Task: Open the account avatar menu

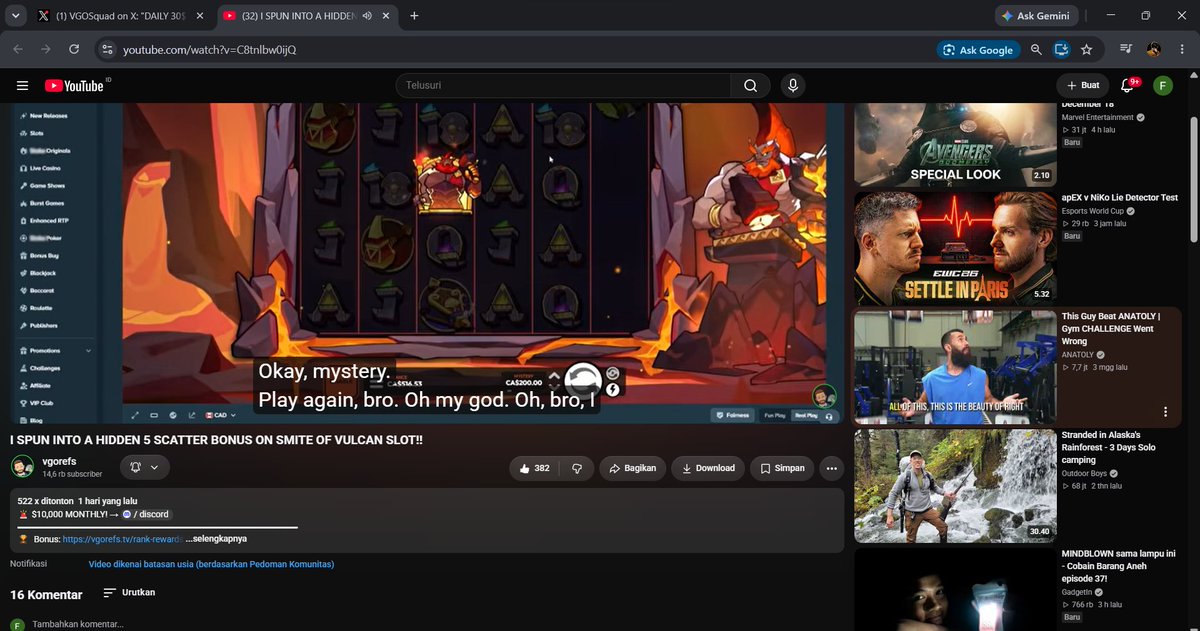Action: point(1162,86)
